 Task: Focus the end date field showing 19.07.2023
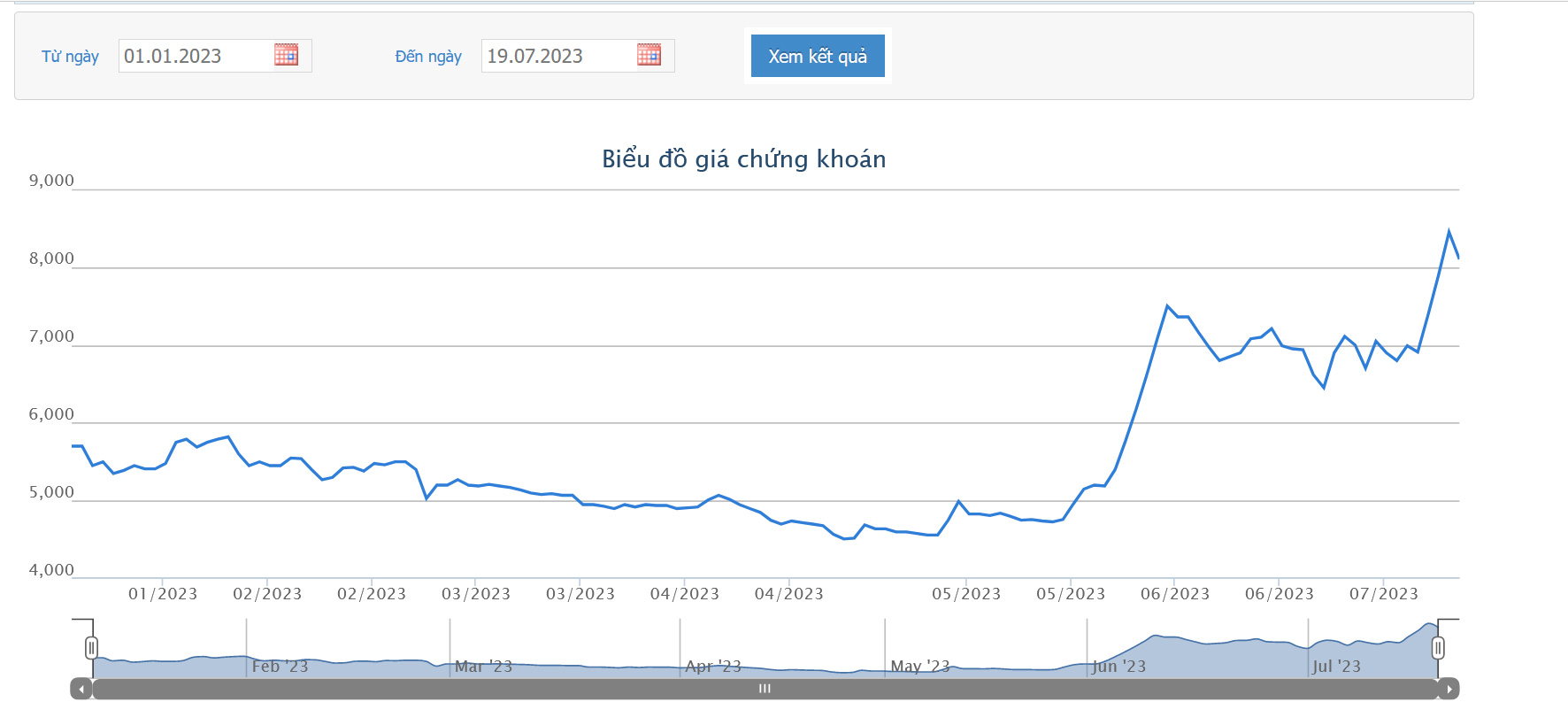pos(557,56)
